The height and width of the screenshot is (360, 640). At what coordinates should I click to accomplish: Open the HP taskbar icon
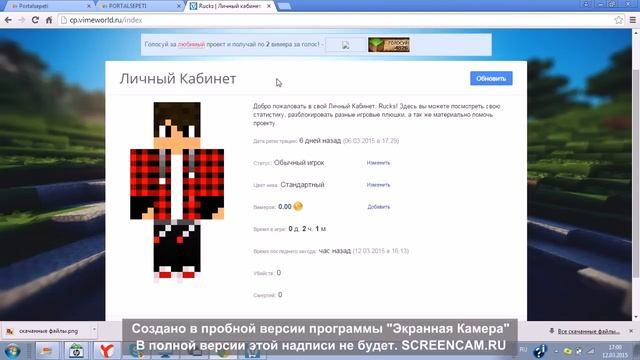coord(76,351)
